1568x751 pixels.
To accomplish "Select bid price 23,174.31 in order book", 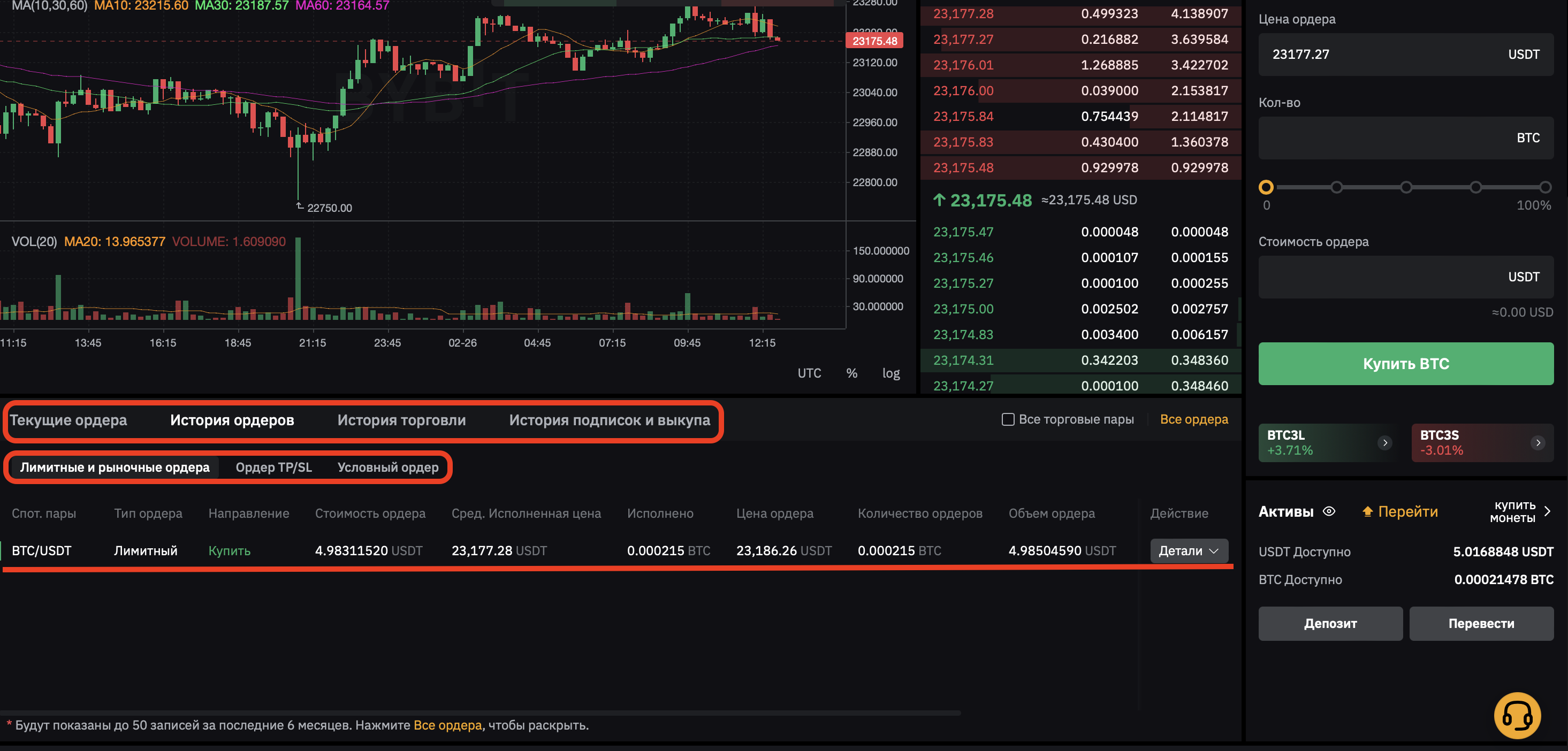I will (963, 361).
